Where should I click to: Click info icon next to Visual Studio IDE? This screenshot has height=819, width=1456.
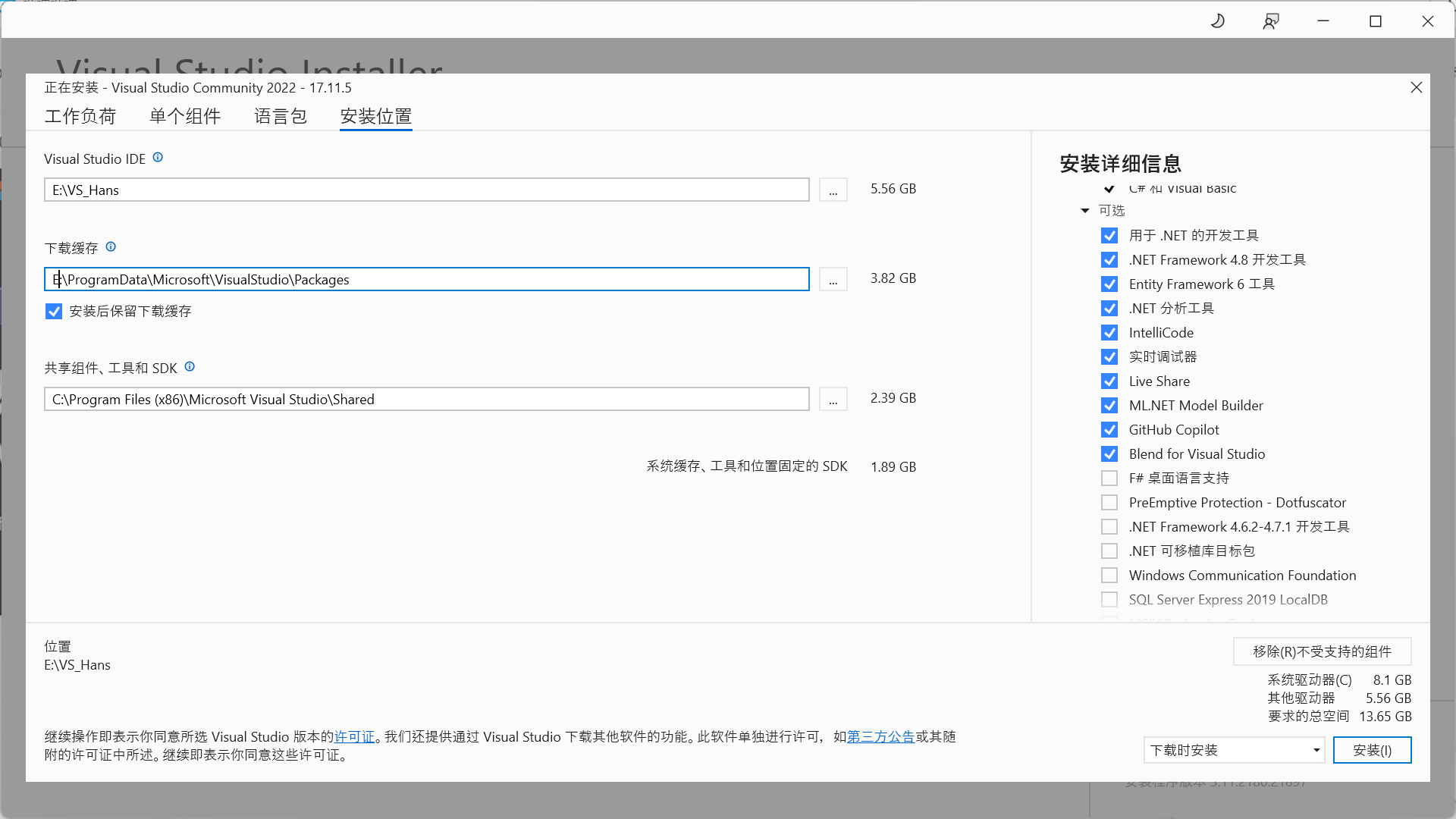(x=158, y=158)
